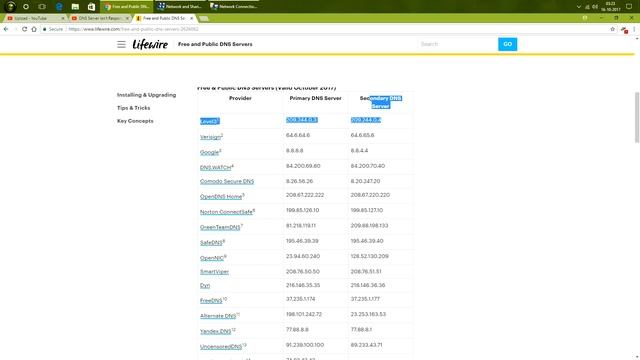
Task: Click OpenDNS primary address 208.67.222.222
Action: click(305, 195)
